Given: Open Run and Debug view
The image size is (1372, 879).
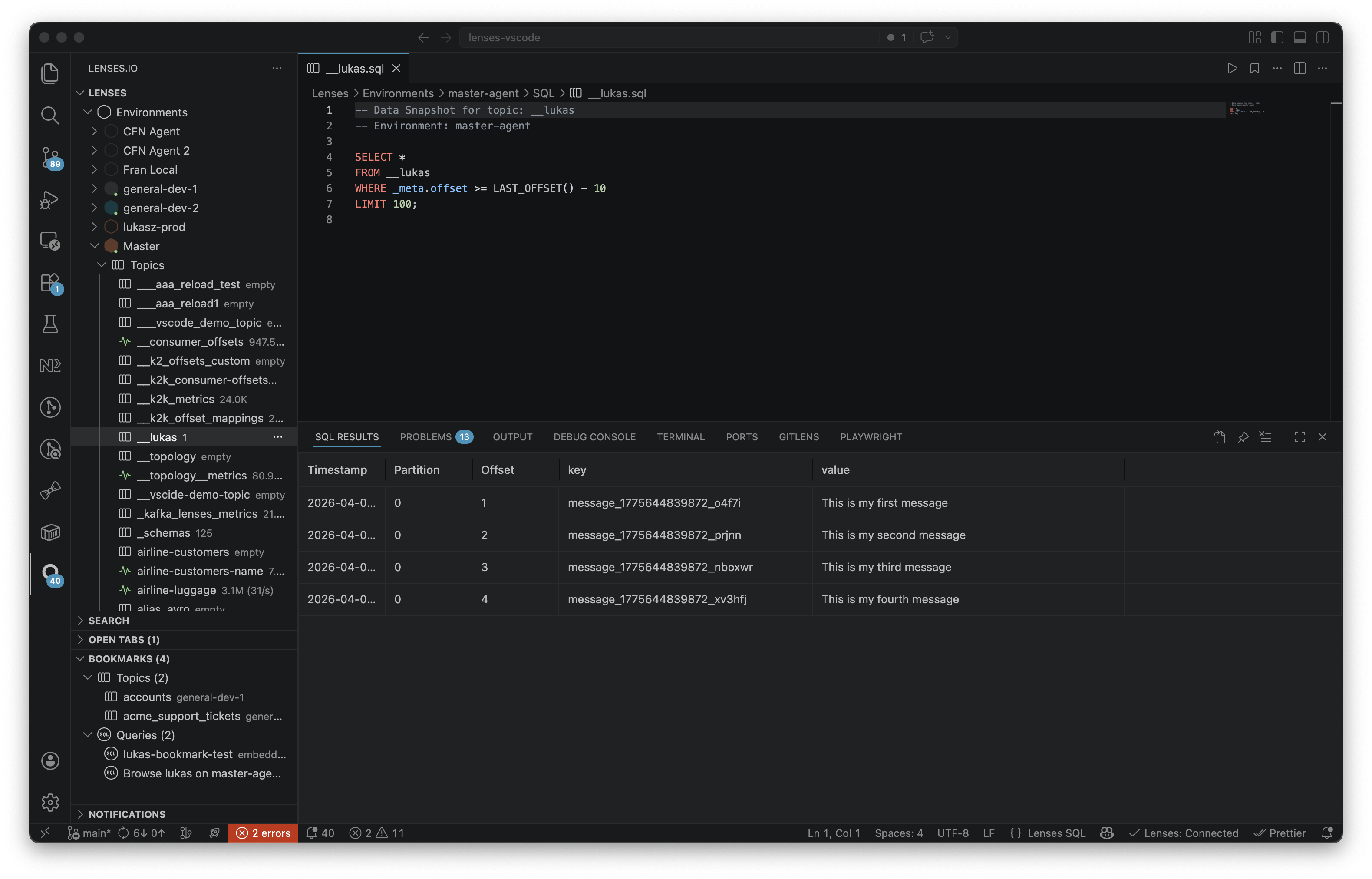Looking at the screenshot, I should 50,200.
